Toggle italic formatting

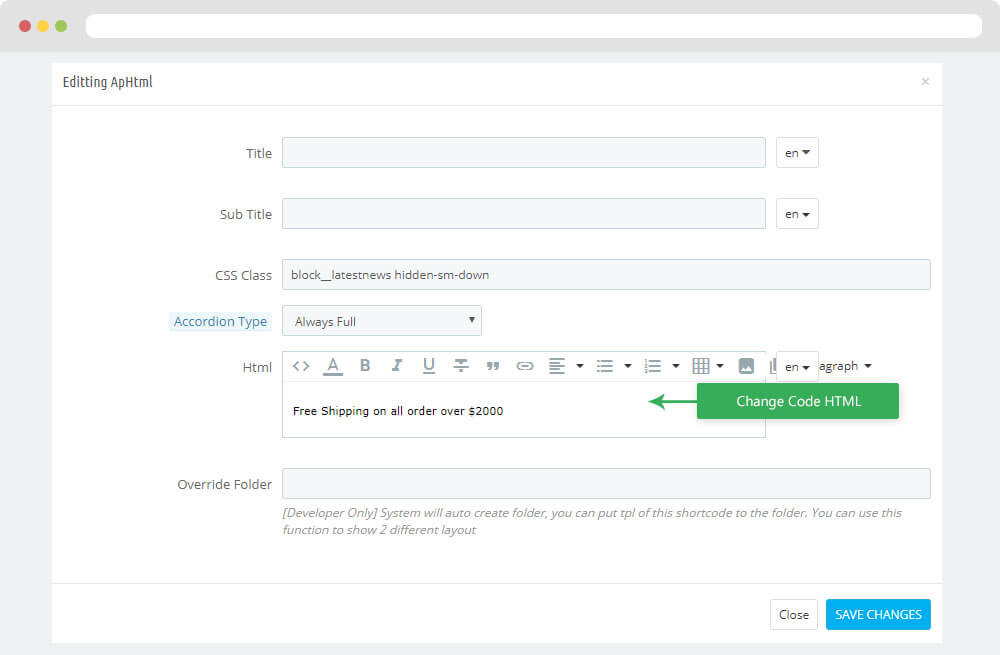(x=397, y=365)
